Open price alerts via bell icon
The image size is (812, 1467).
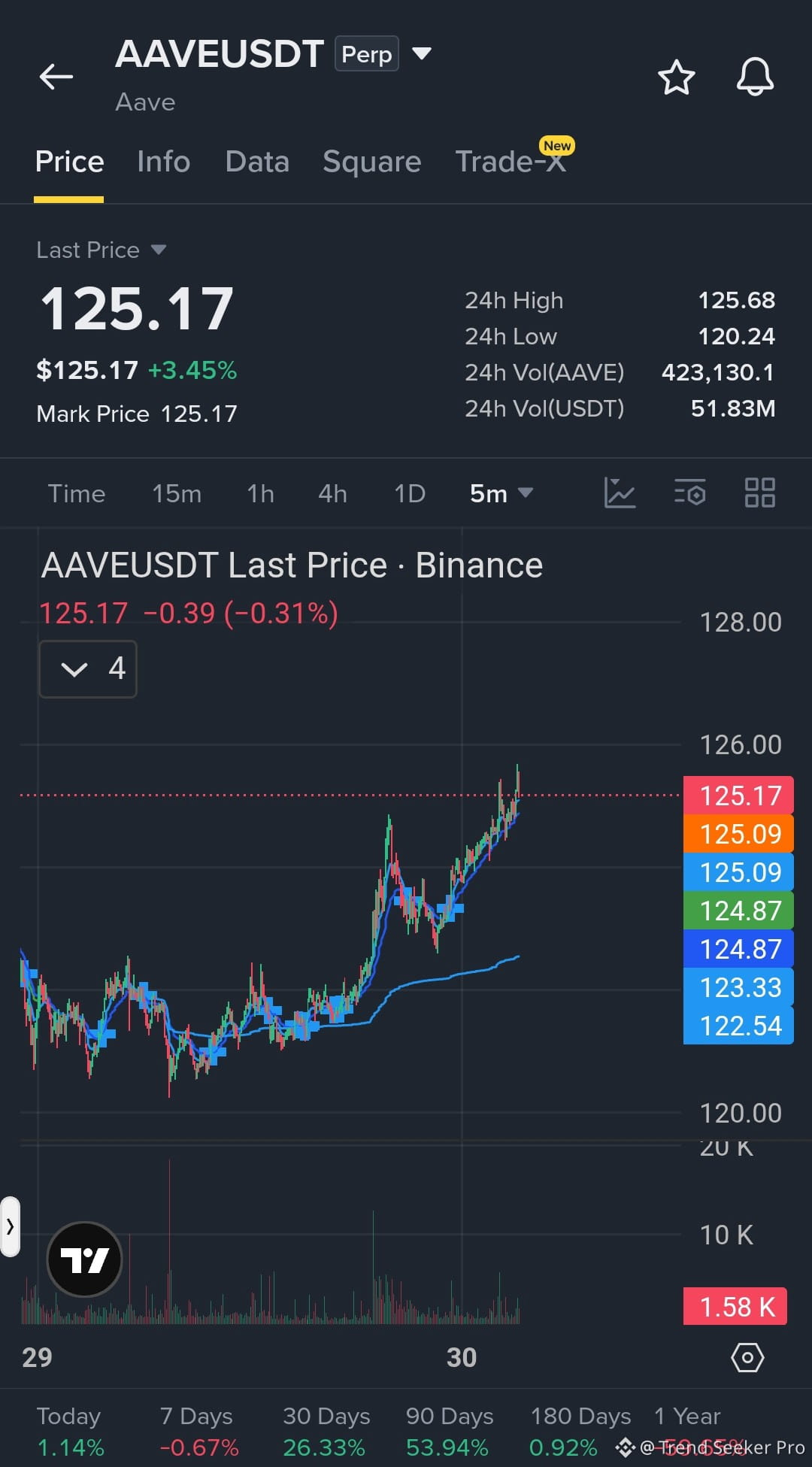pyautogui.click(x=755, y=77)
